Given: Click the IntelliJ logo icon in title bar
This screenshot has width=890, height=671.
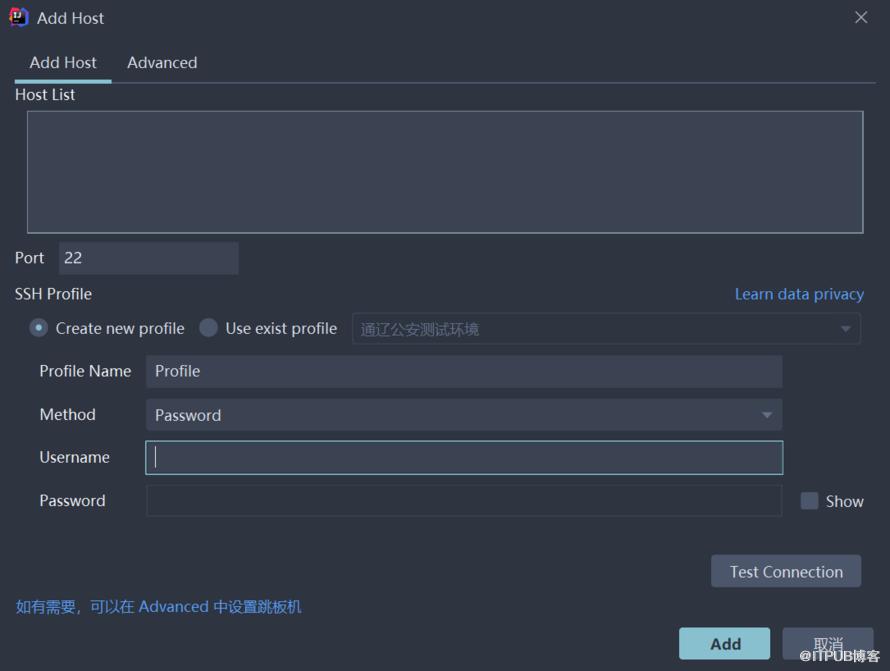Looking at the screenshot, I should [18, 18].
